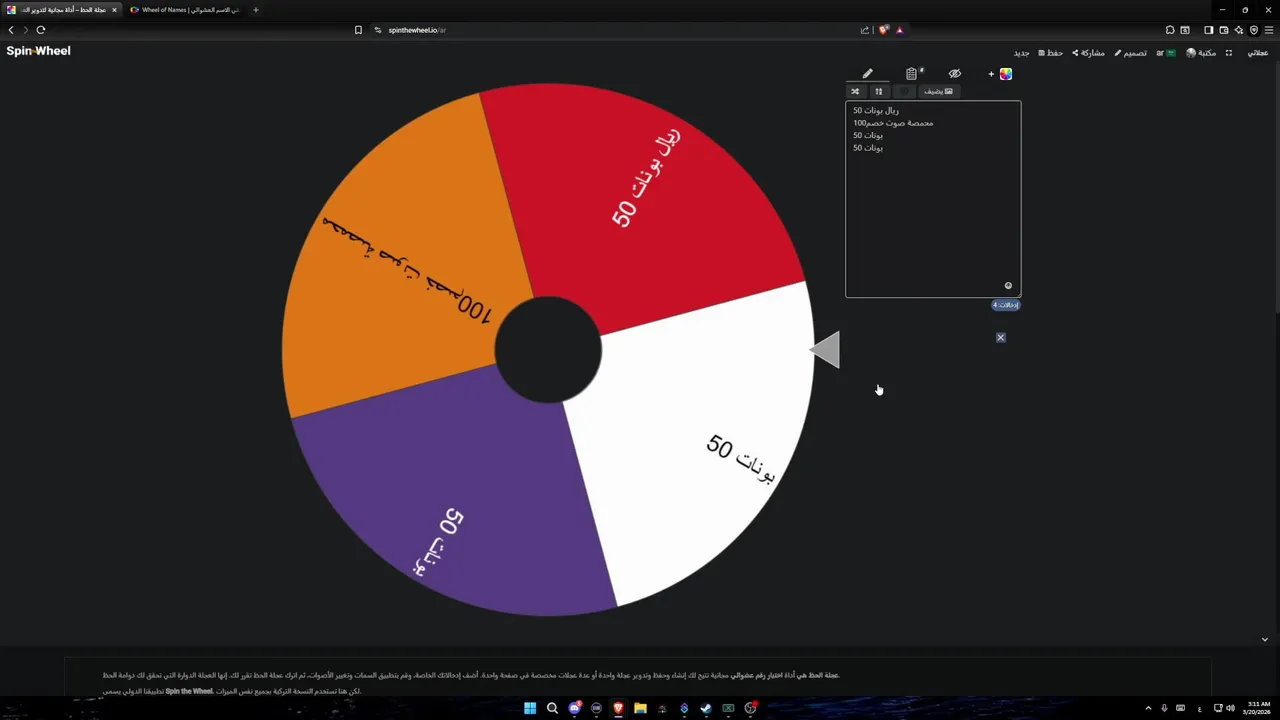Click the Brave Rewards triangle icon
Screen dimensions: 1280x720
(x=899, y=30)
